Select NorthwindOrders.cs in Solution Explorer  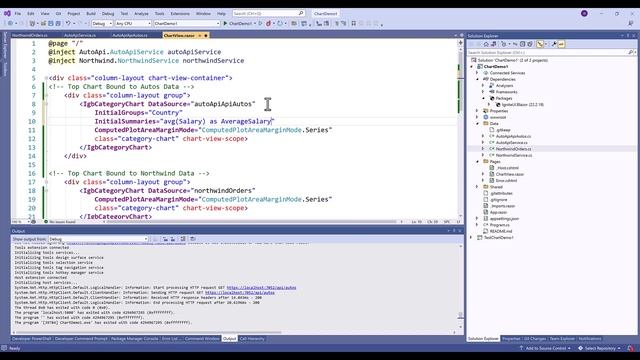[513, 149]
